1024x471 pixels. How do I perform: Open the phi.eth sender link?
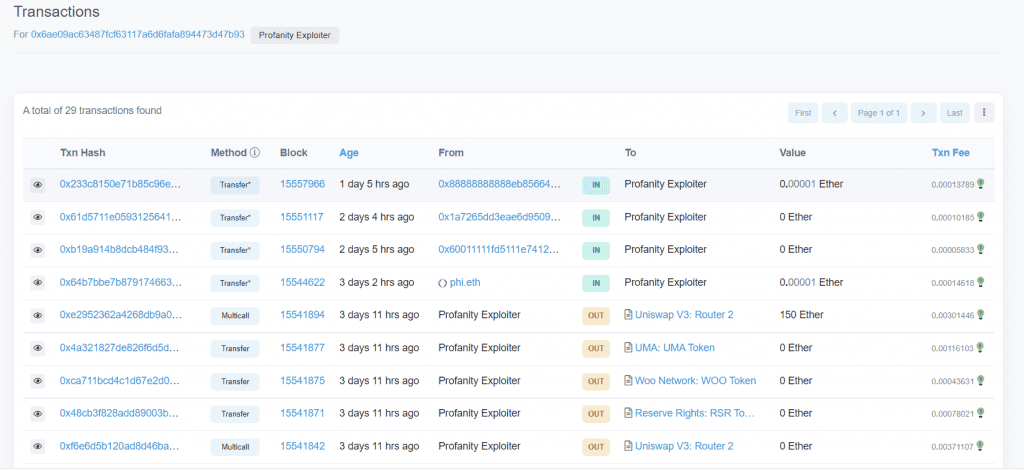click(x=465, y=282)
